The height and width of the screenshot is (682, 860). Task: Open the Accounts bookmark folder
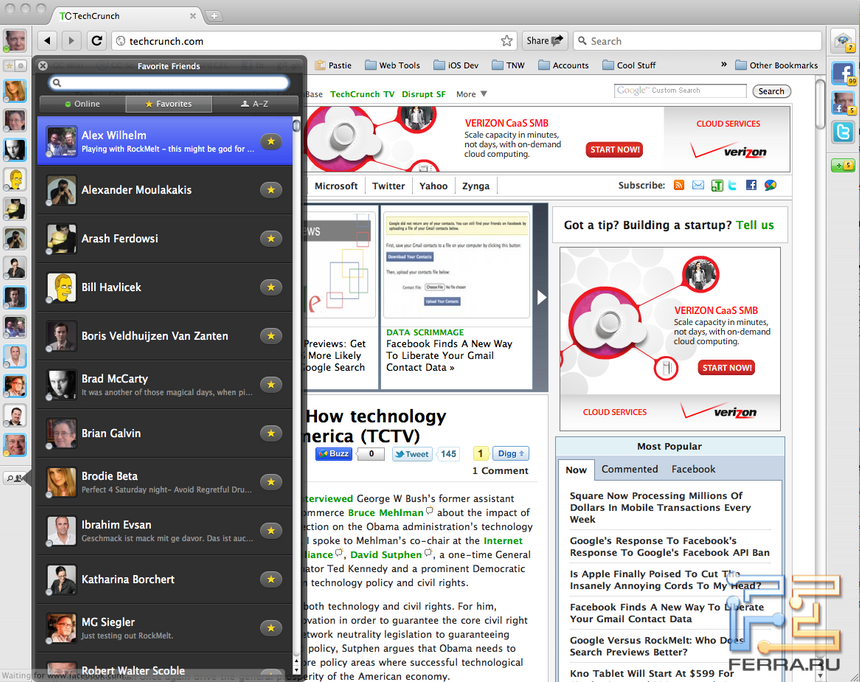(563, 65)
